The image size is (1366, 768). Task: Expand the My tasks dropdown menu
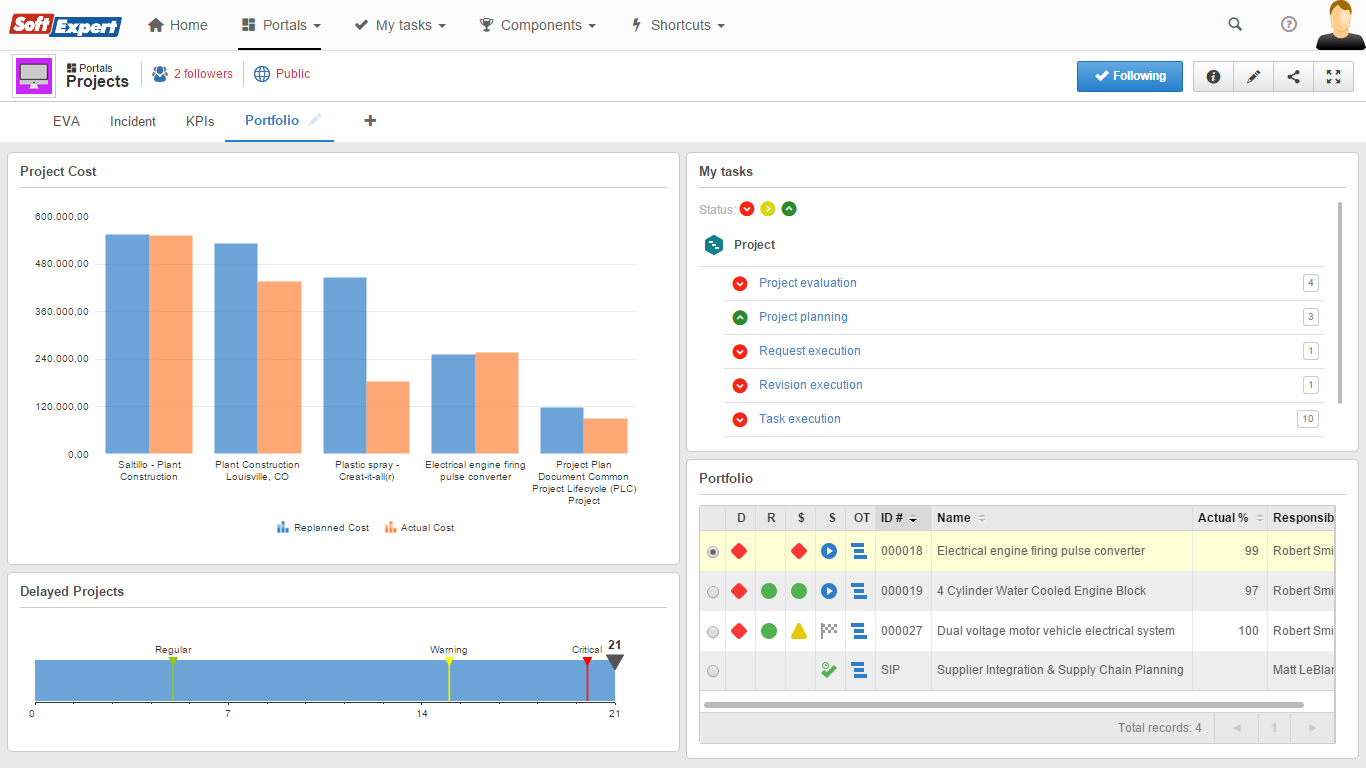tap(400, 25)
